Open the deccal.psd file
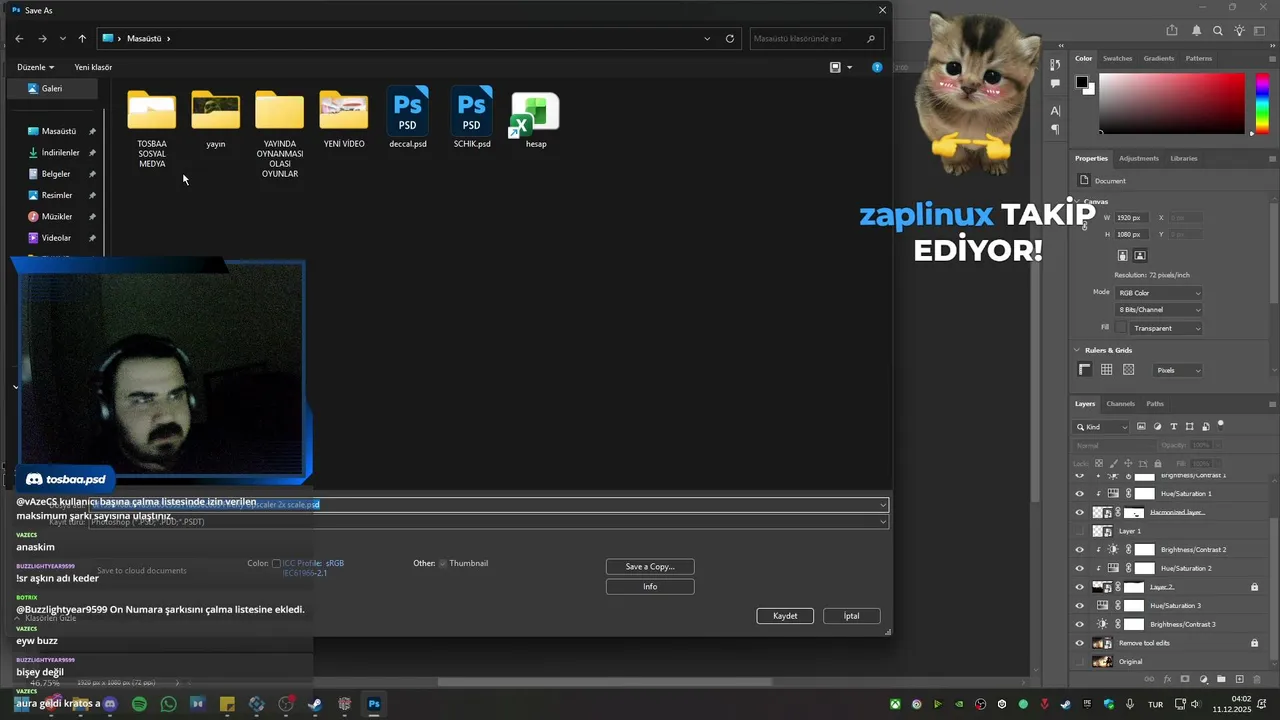This screenshot has height=720, width=1280. (x=407, y=117)
